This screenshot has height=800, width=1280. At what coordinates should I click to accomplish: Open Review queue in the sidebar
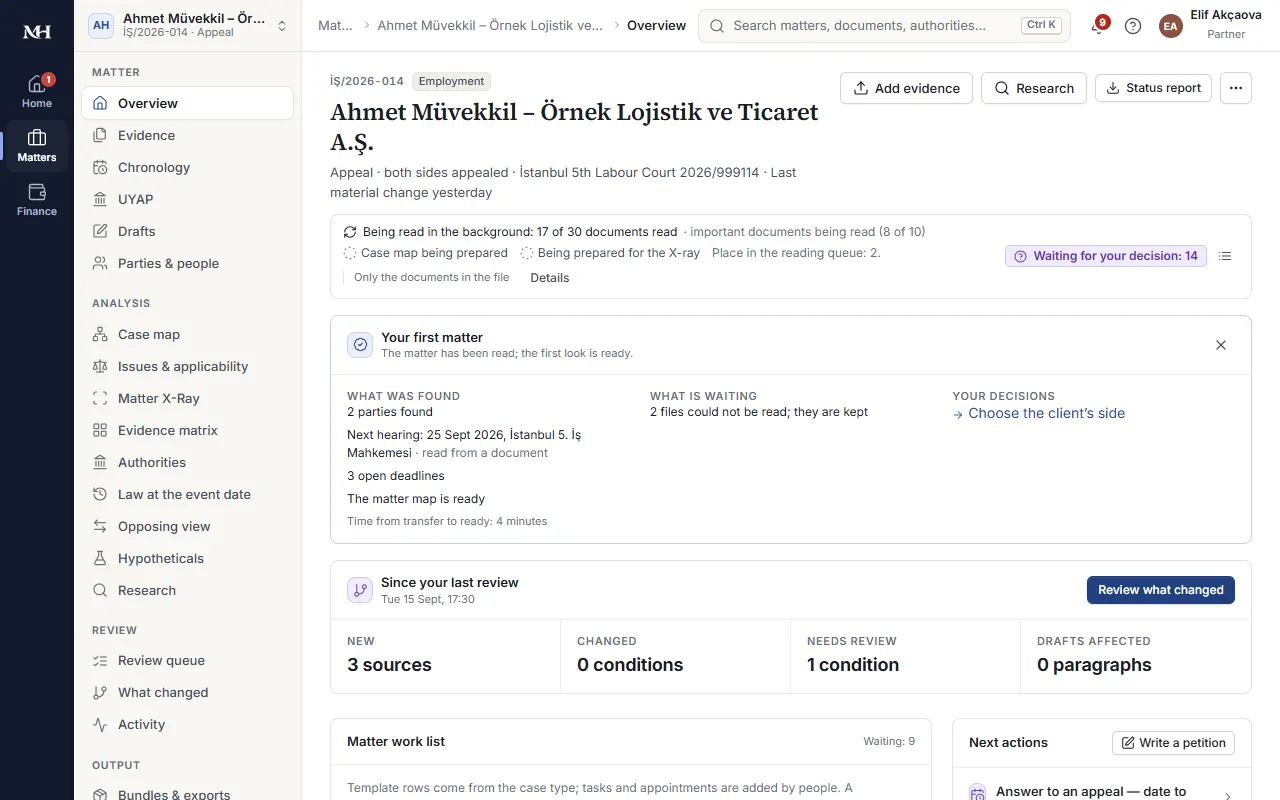[187, 660]
